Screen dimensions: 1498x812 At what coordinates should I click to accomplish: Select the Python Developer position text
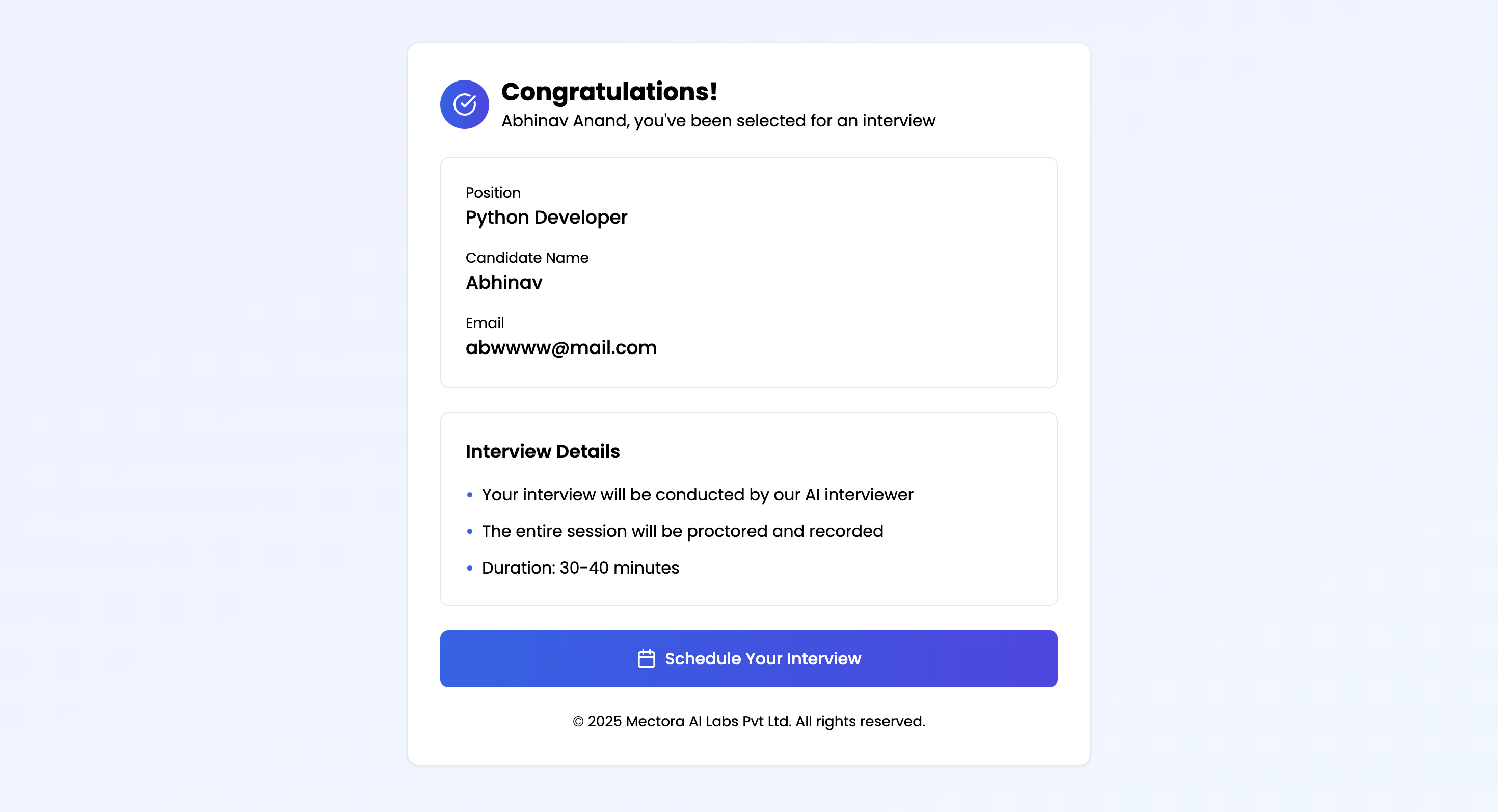pos(546,218)
